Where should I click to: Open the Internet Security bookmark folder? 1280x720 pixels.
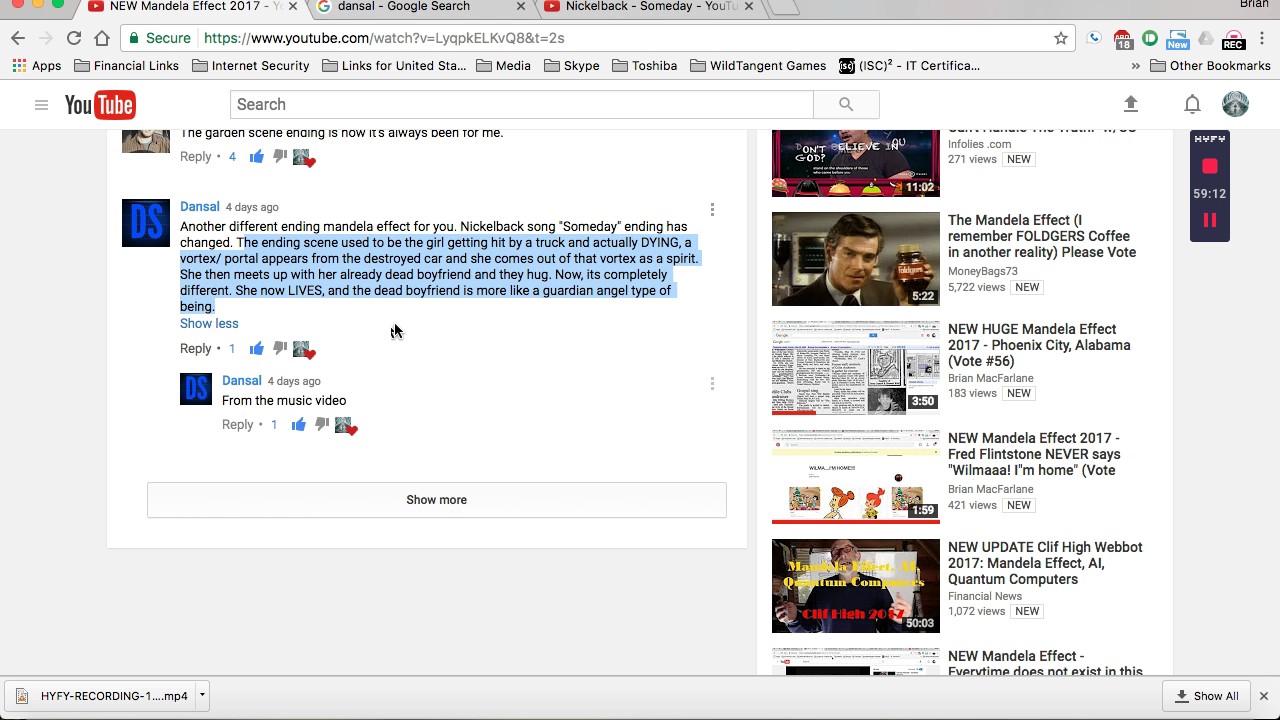(x=251, y=66)
